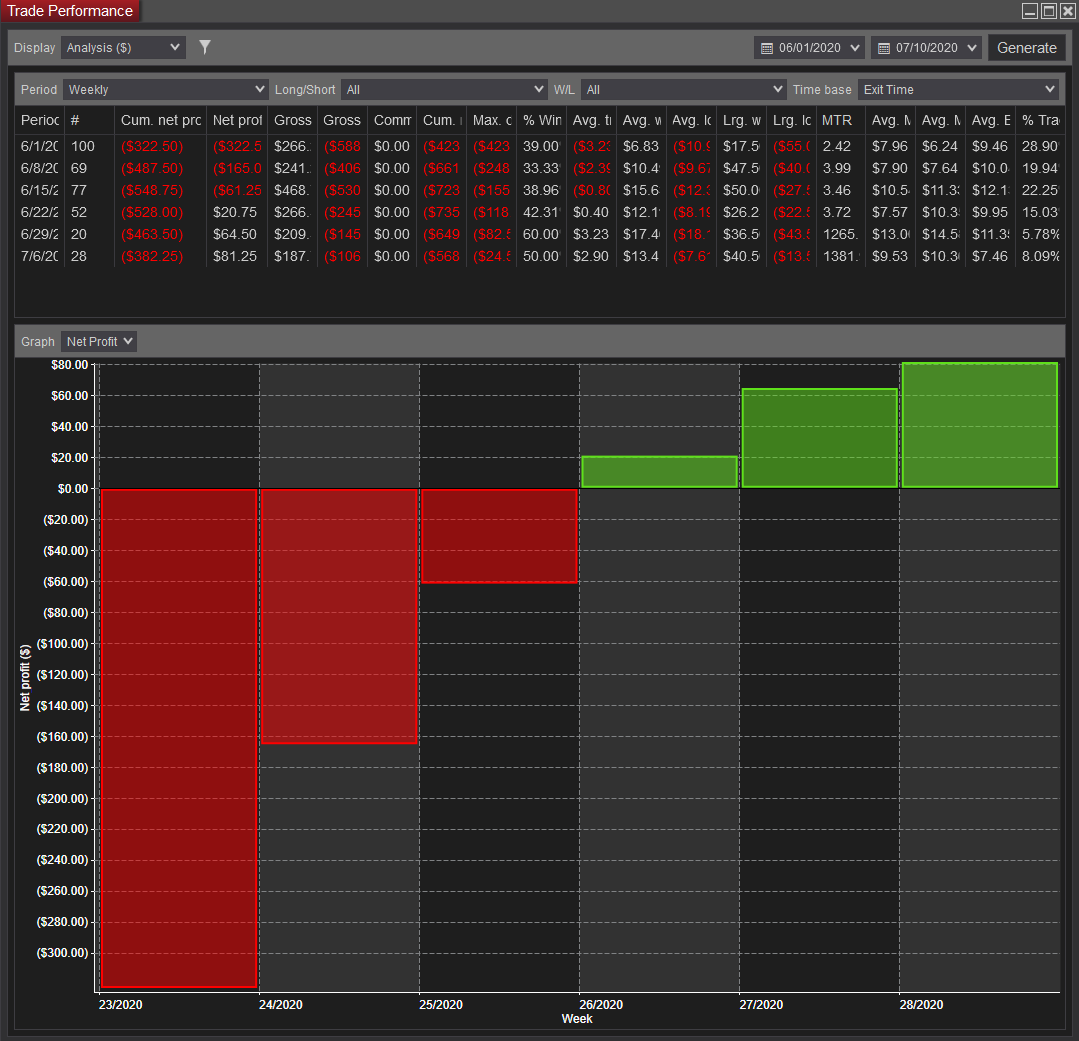The width and height of the screenshot is (1079, 1041).
Task: Open the Long/Short All dropdown
Action: (x=444, y=89)
